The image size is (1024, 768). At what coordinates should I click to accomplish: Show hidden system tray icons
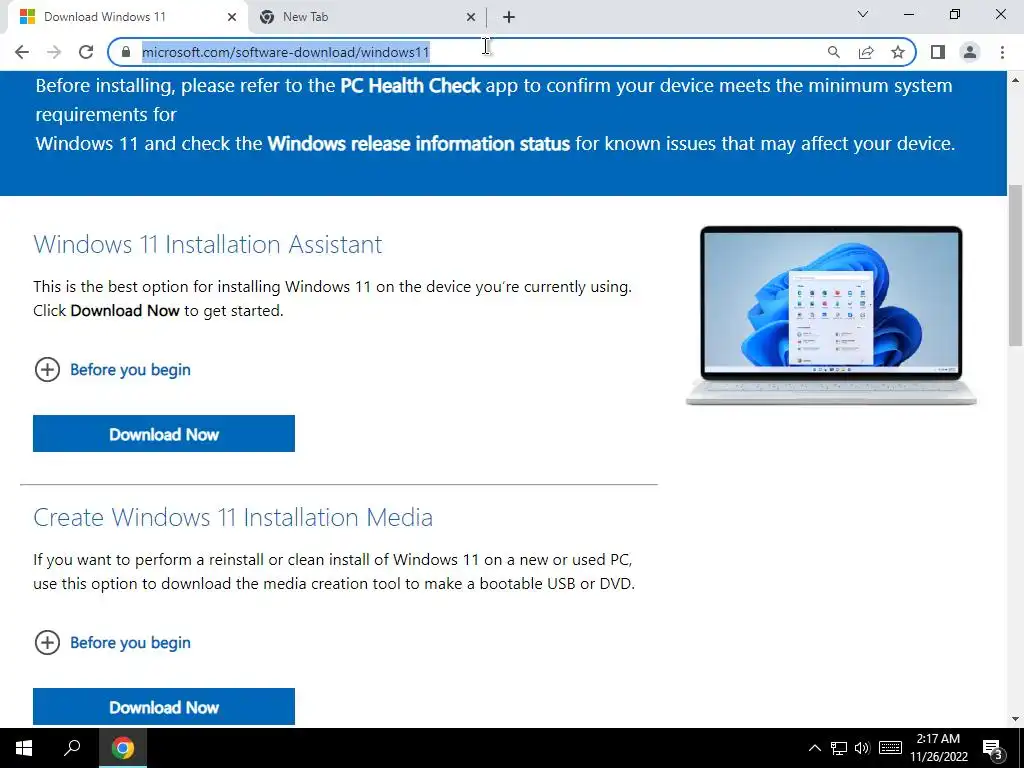814,748
